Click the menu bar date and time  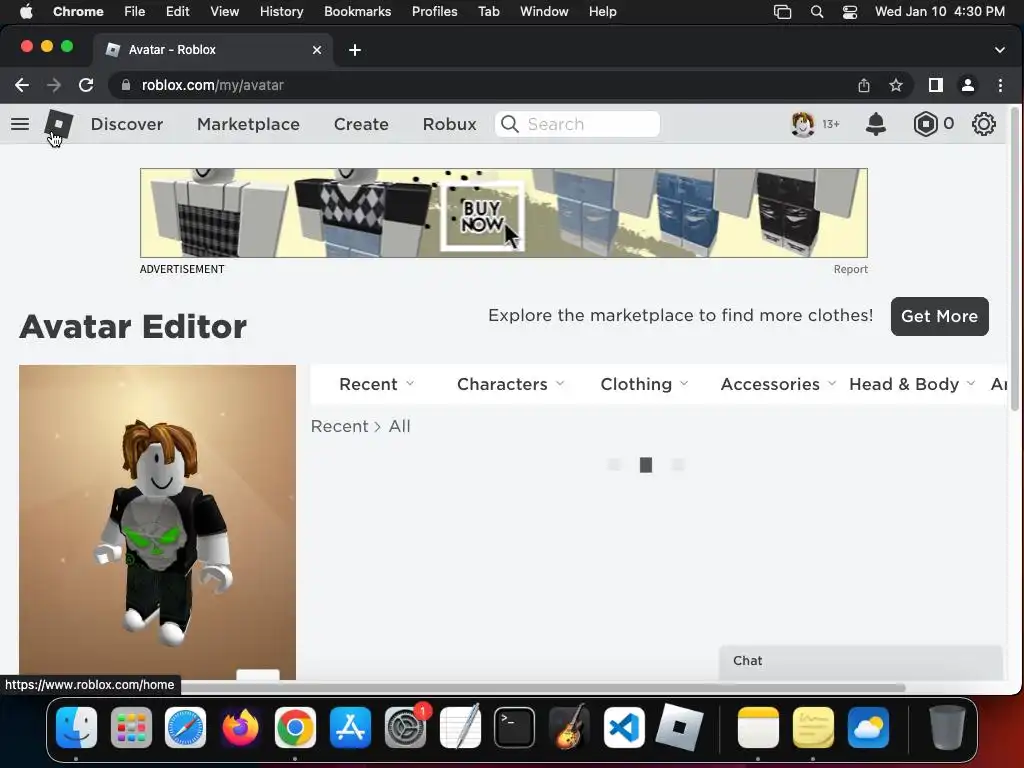point(940,12)
